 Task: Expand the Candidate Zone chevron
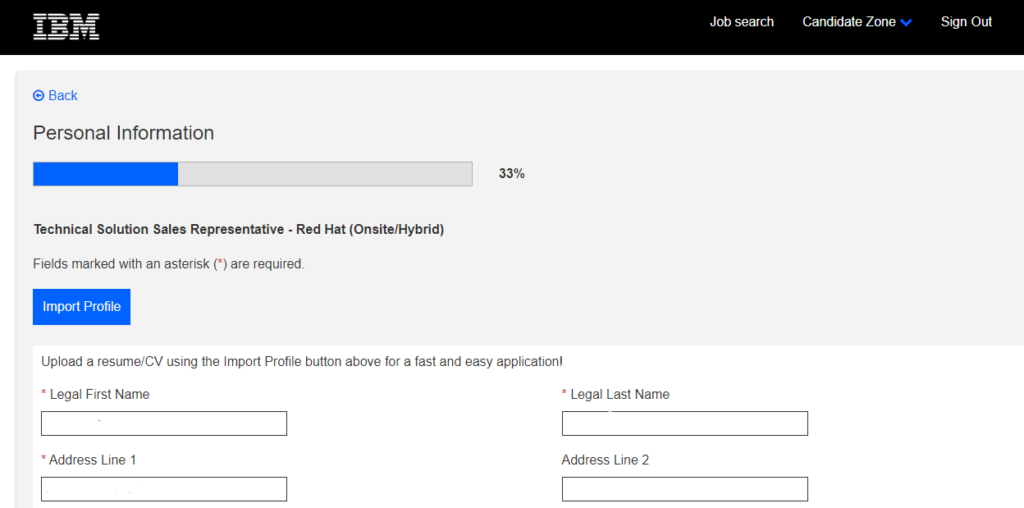click(x=906, y=22)
